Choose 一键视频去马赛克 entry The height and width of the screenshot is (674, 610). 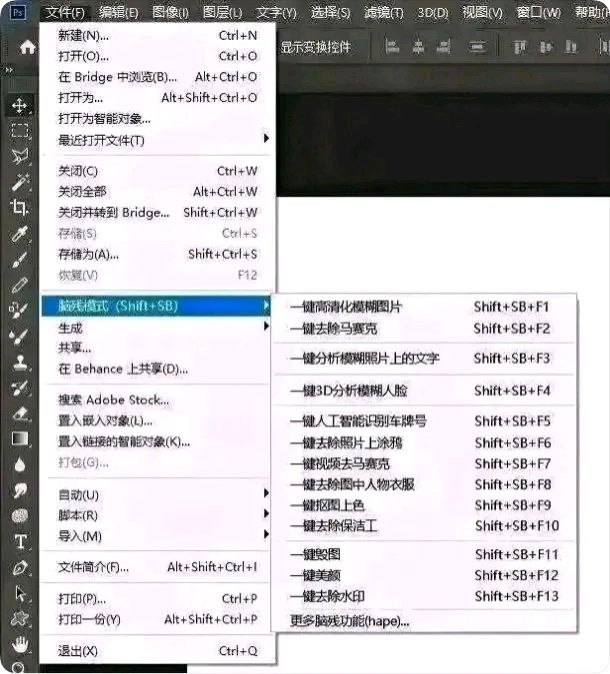coord(424,464)
